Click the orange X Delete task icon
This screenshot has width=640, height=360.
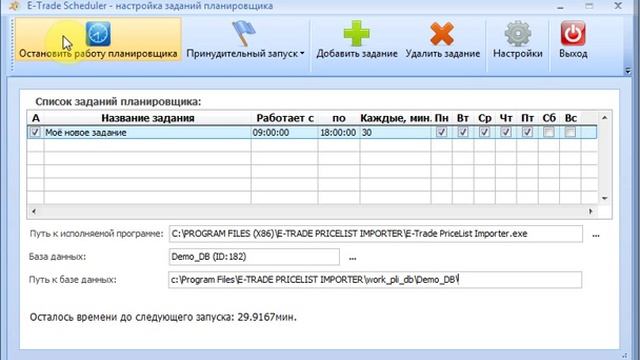(442, 34)
